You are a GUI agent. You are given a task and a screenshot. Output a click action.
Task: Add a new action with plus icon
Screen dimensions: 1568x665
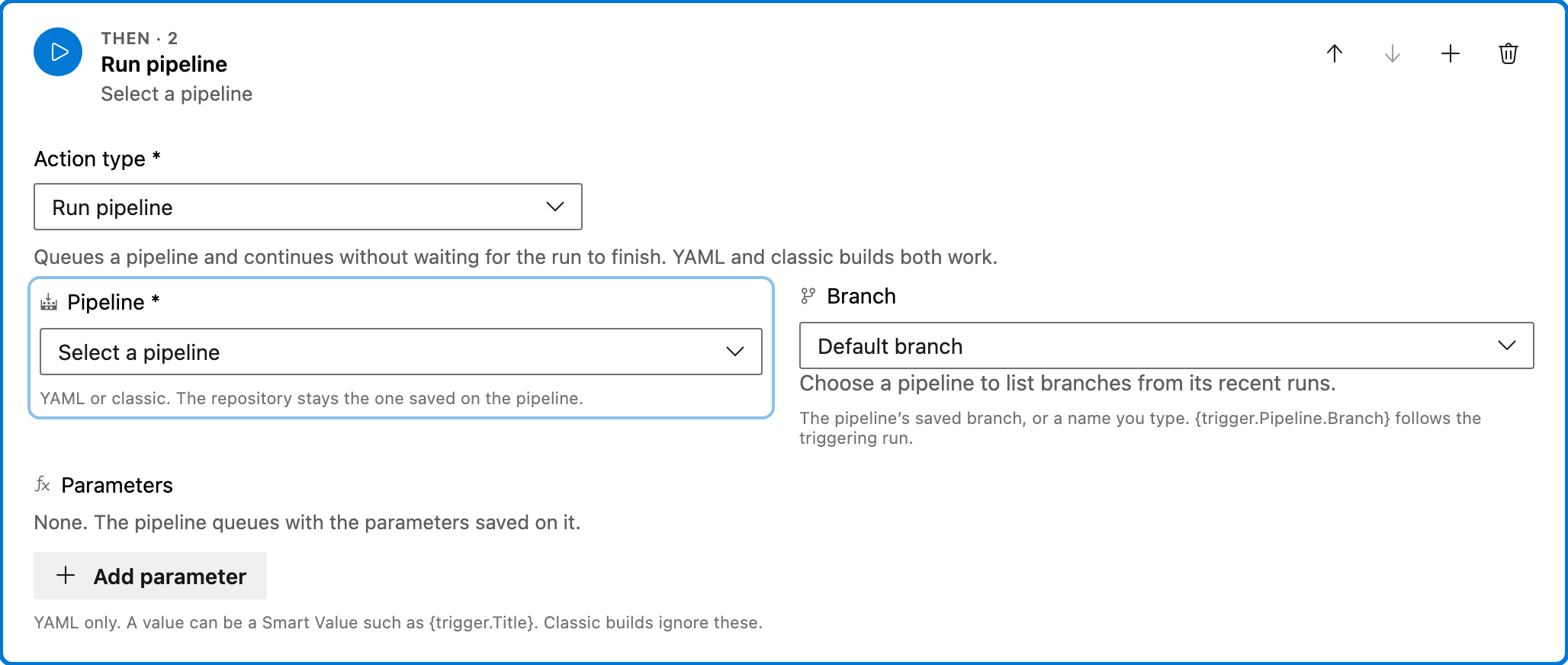tap(1451, 53)
